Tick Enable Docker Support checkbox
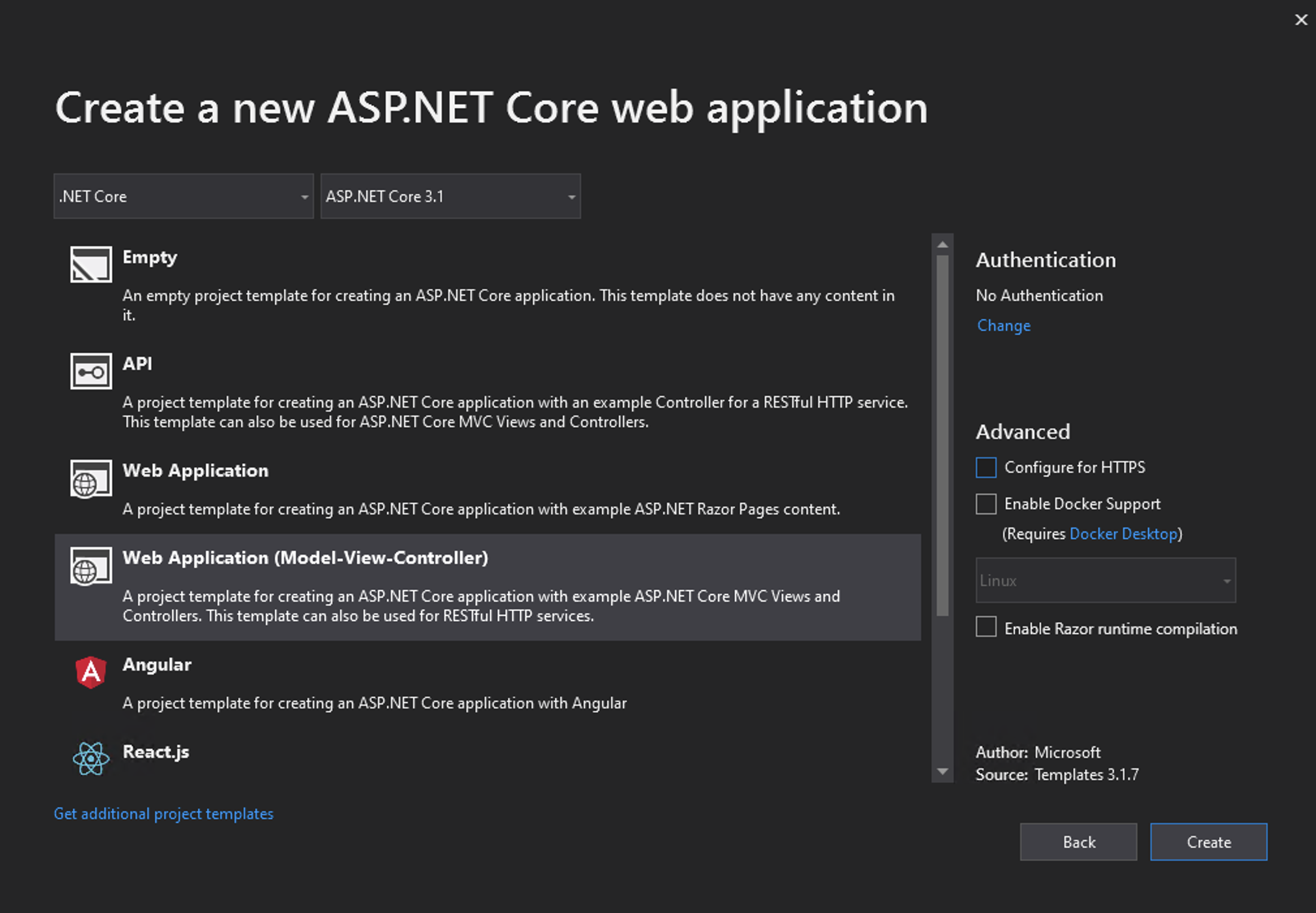This screenshot has width=1316, height=913. pyautogui.click(x=986, y=504)
